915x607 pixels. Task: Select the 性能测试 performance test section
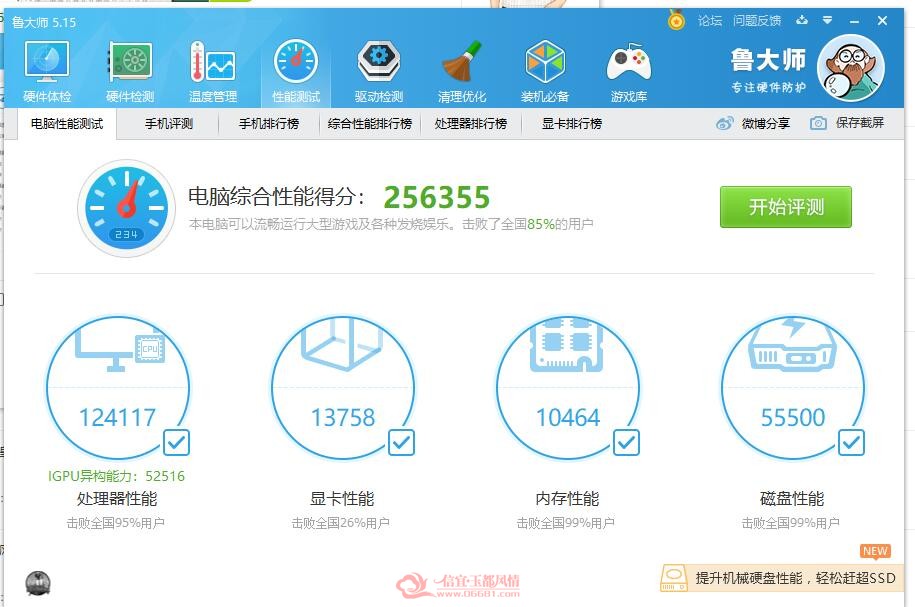[x=296, y=71]
